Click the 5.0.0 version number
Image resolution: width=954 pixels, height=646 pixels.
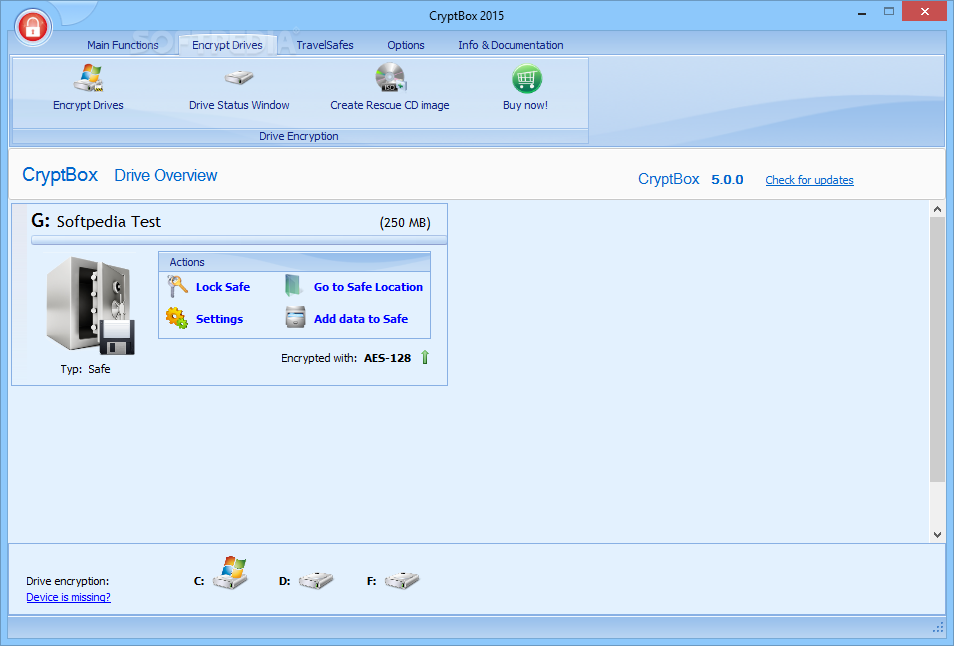point(727,180)
